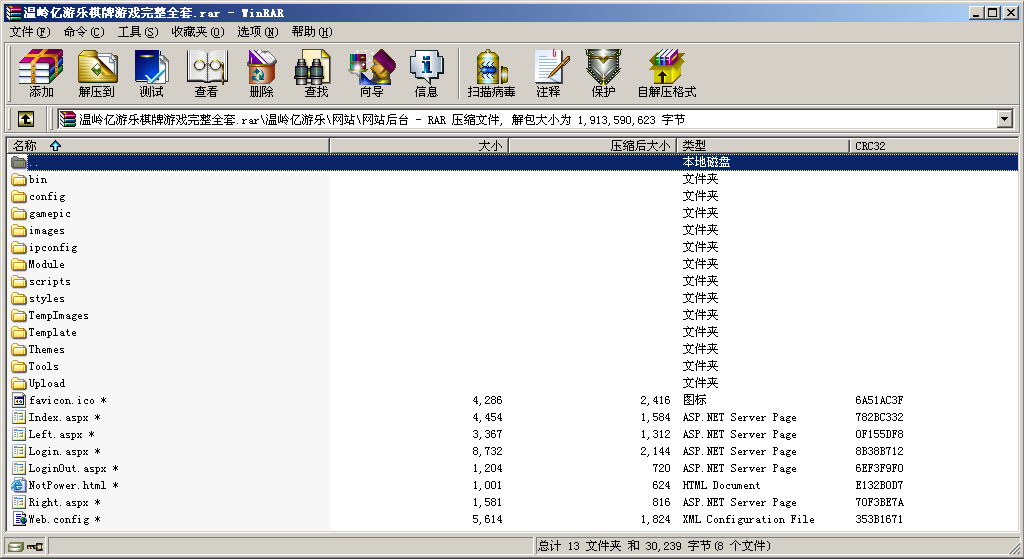
Task: Click the drive and key status bar icon
Action: coord(26,547)
